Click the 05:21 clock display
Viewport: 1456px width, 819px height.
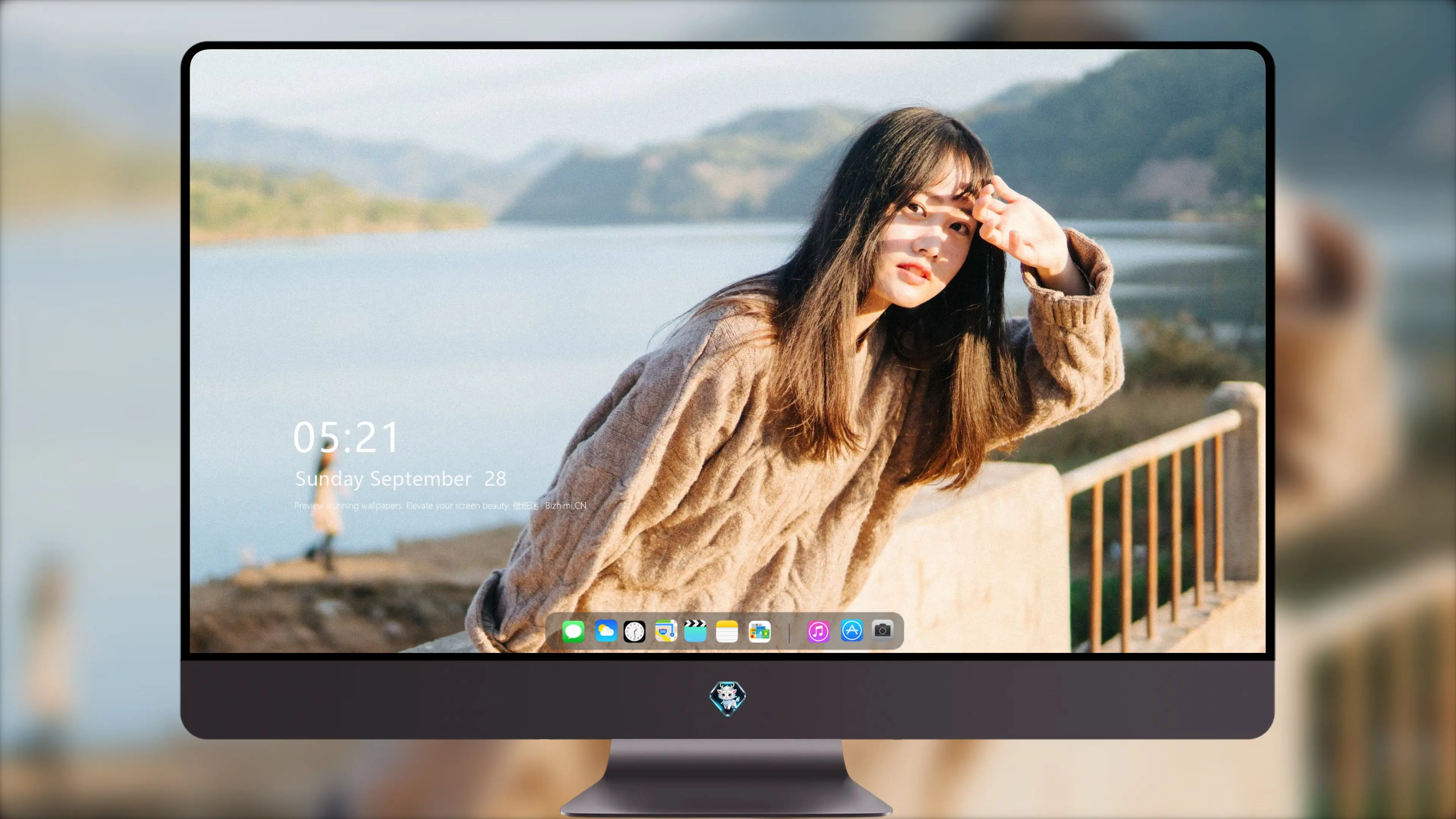(346, 437)
